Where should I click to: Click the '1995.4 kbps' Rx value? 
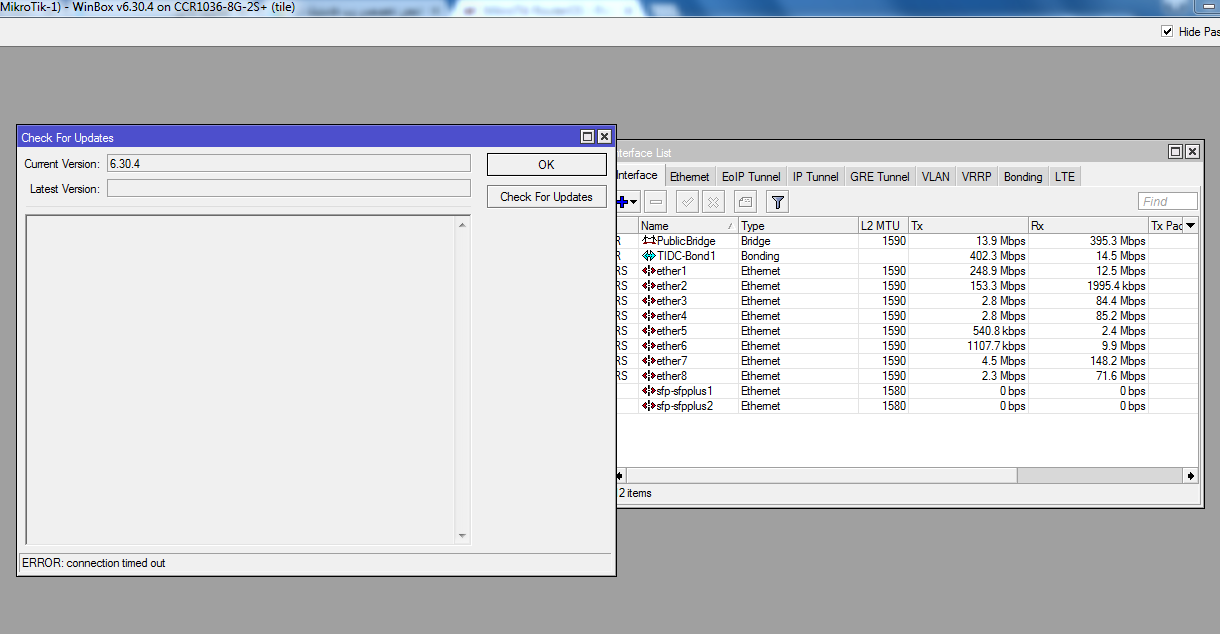tap(1114, 286)
